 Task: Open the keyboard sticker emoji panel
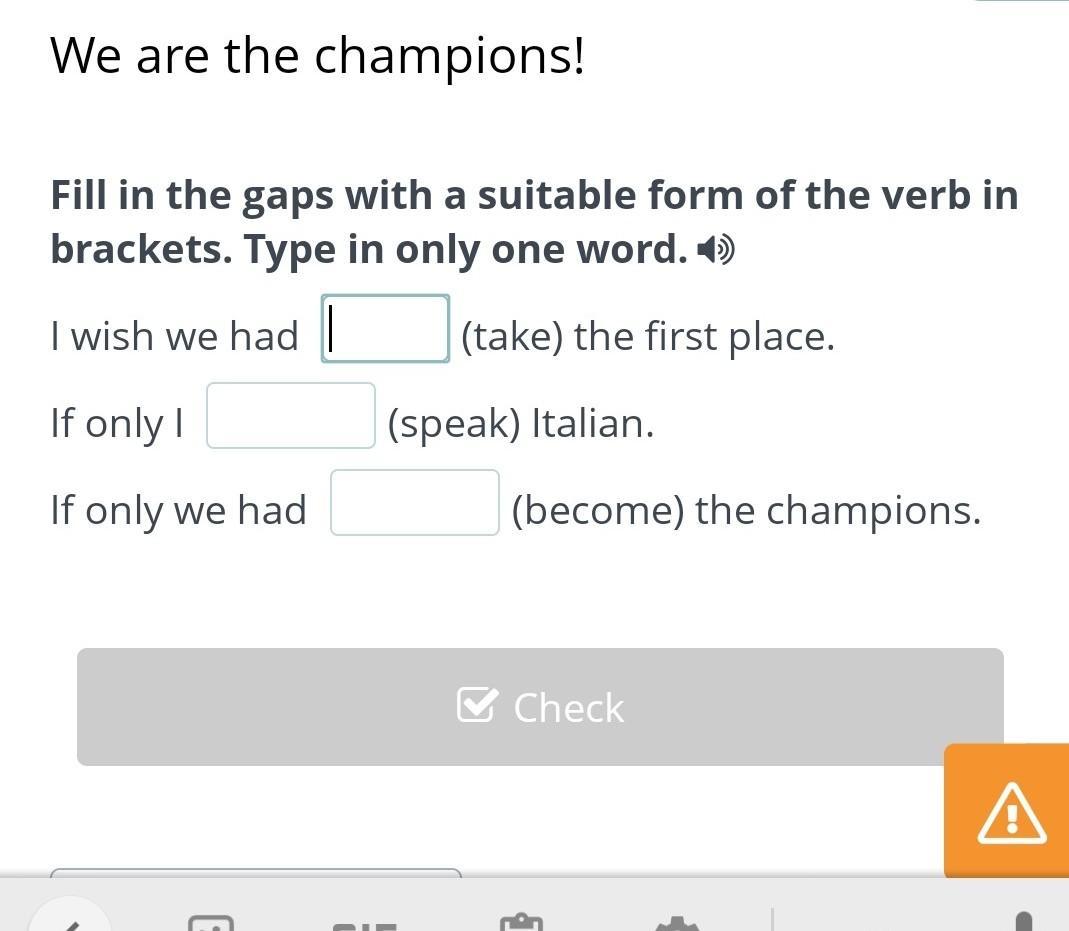(x=211, y=922)
